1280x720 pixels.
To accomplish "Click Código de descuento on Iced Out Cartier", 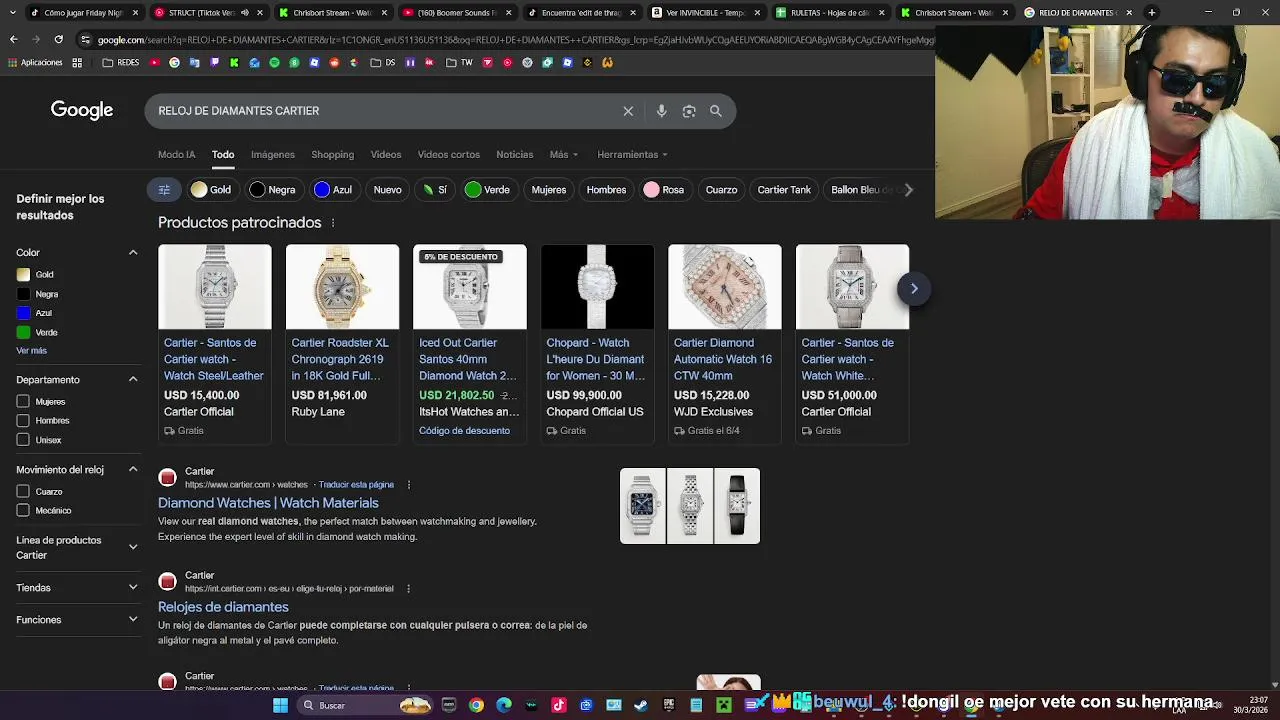I will tap(464, 431).
